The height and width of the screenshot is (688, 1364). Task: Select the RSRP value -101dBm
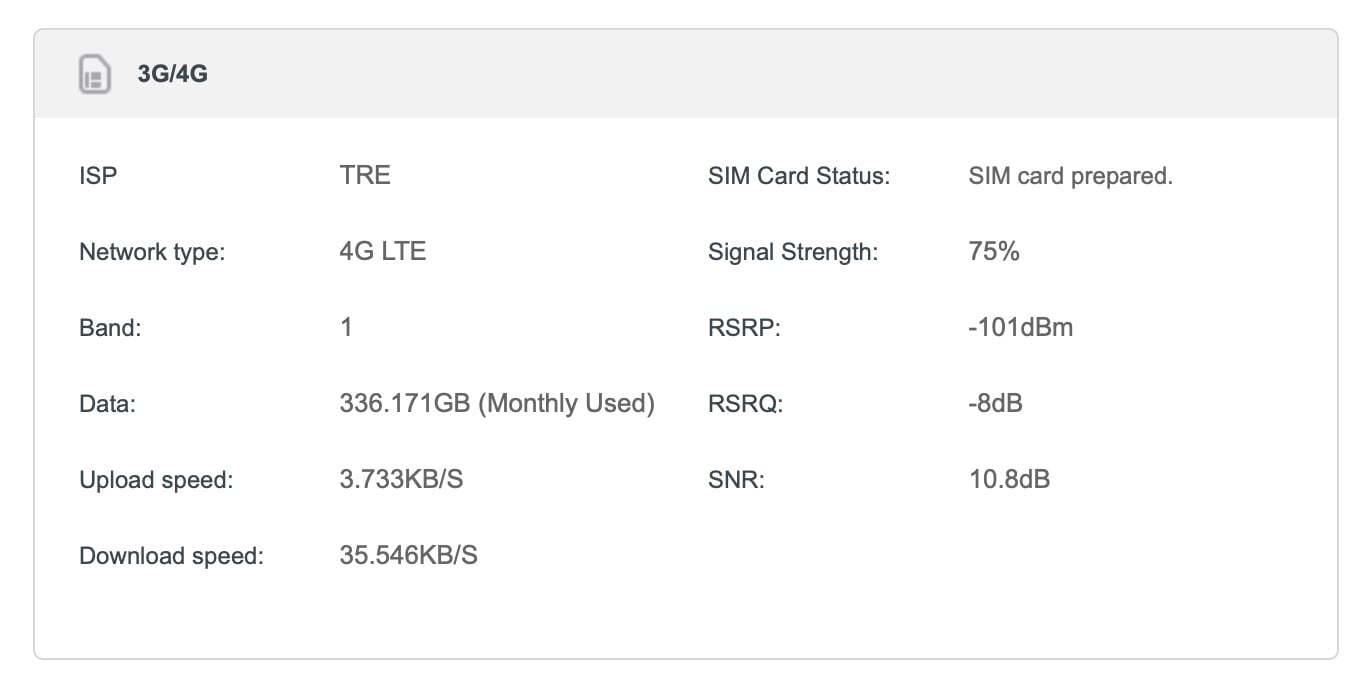(1020, 327)
